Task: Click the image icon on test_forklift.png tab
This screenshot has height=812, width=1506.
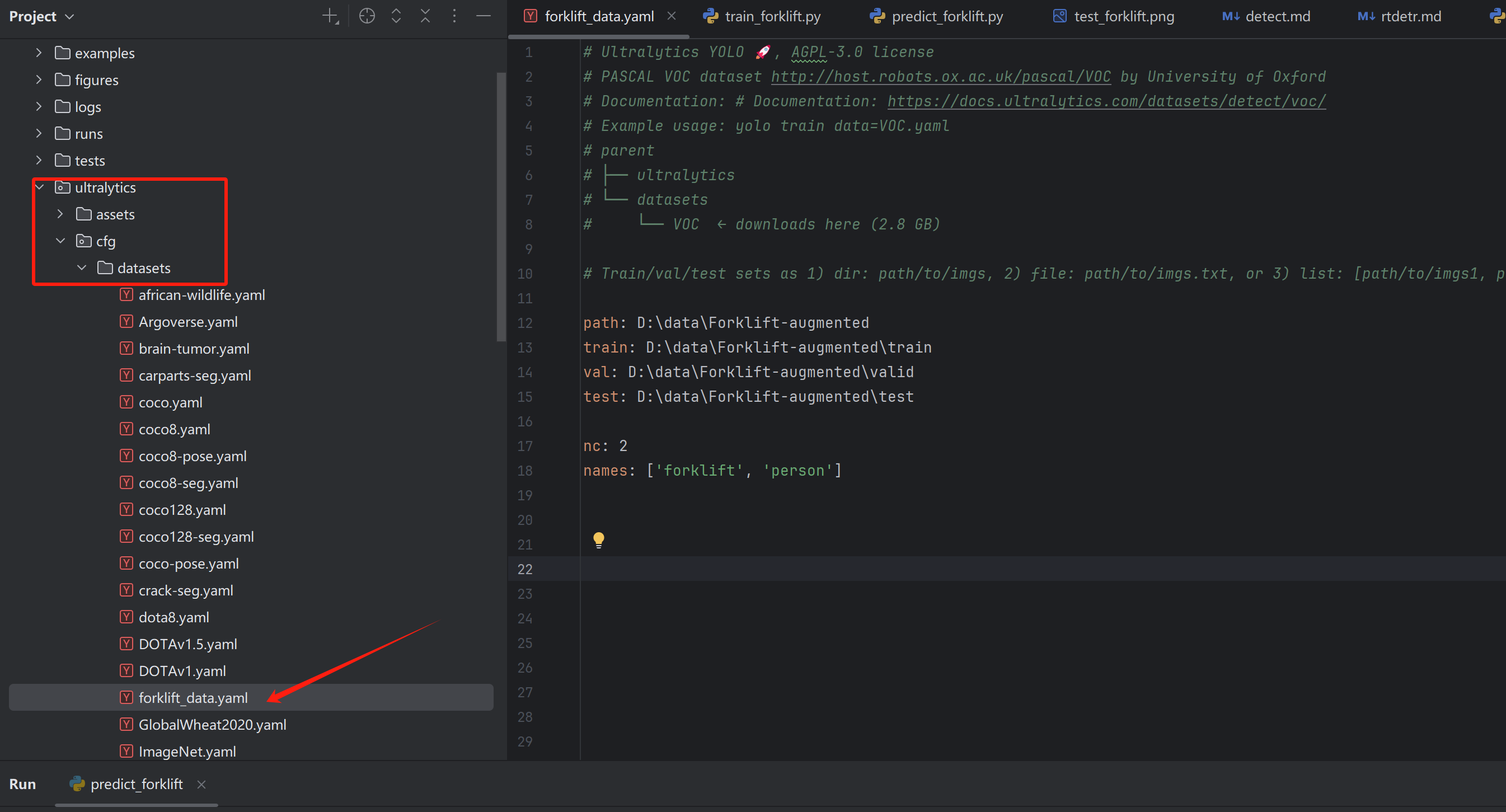Action: [x=1059, y=16]
